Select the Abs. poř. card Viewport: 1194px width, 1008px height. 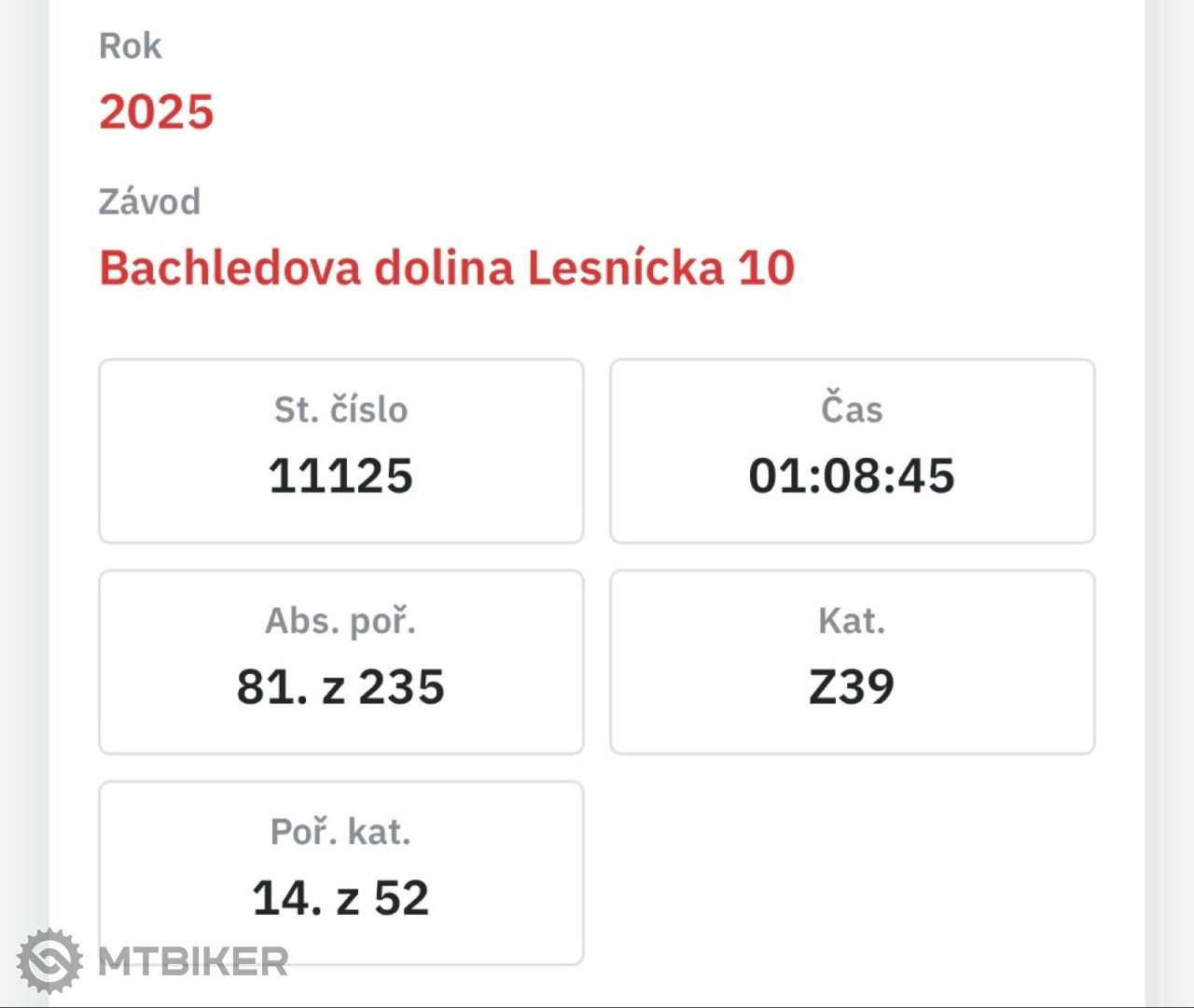tap(341, 662)
